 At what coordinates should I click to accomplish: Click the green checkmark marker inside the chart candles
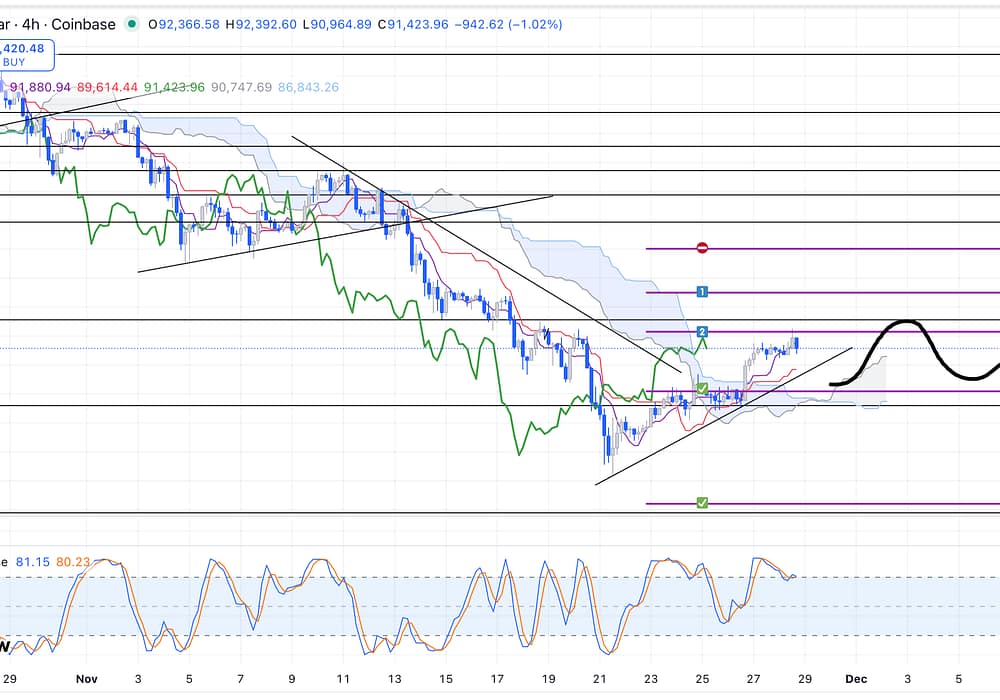(702, 388)
